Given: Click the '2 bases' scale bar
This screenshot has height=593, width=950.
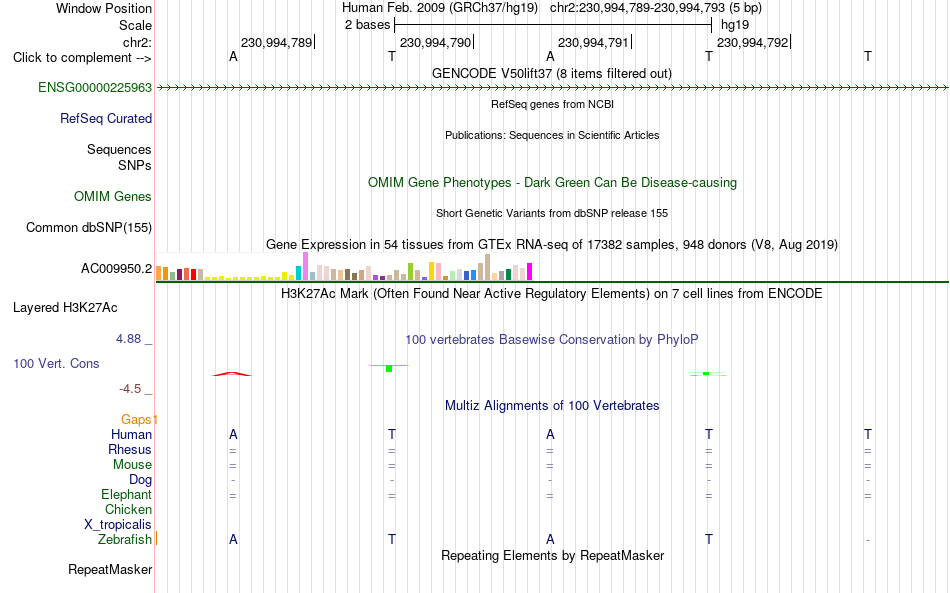Looking at the screenshot, I should (553, 25).
